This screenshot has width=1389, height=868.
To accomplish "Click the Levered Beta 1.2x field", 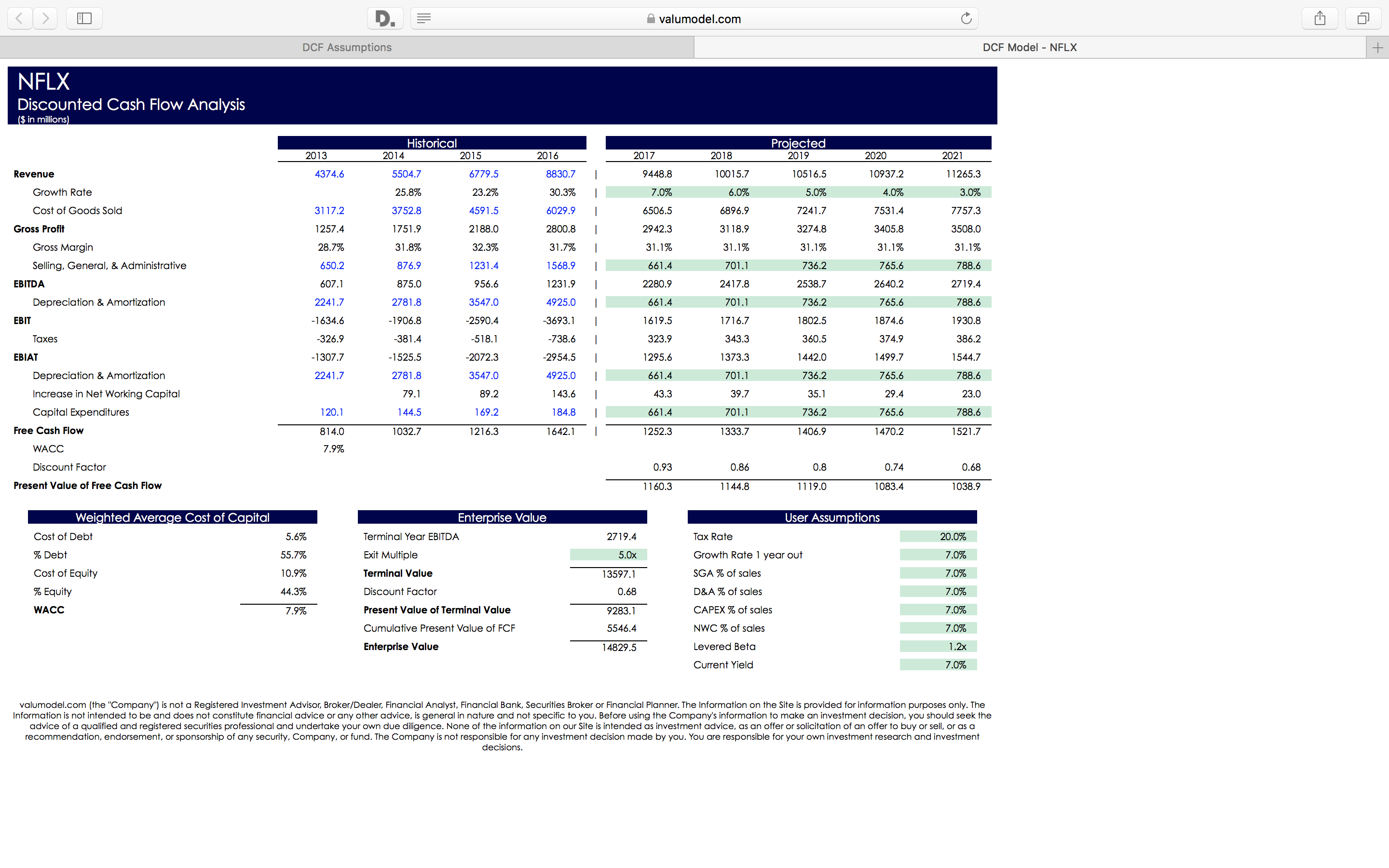I will (x=938, y=647).
